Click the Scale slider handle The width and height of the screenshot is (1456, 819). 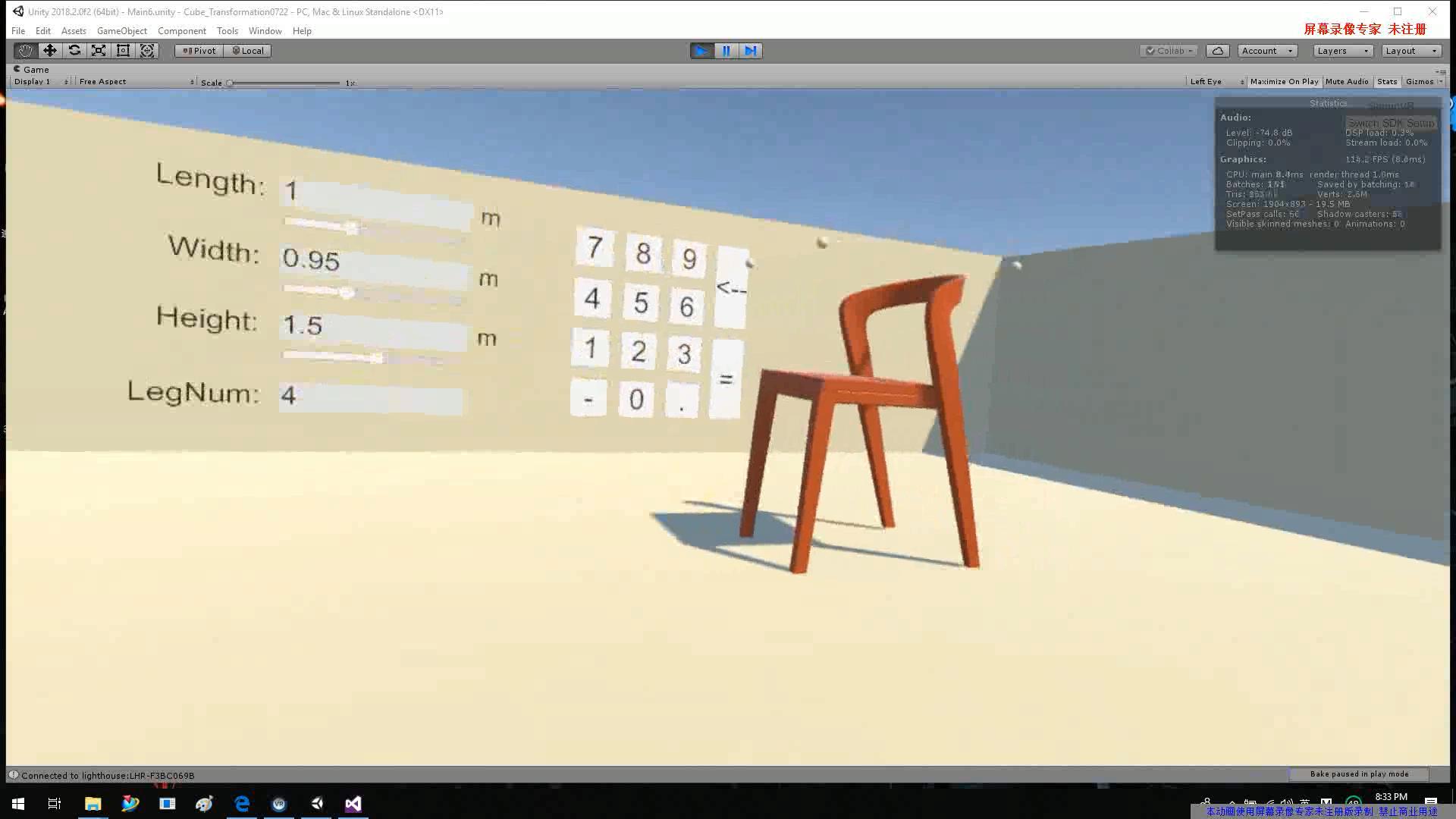(230, 83)
